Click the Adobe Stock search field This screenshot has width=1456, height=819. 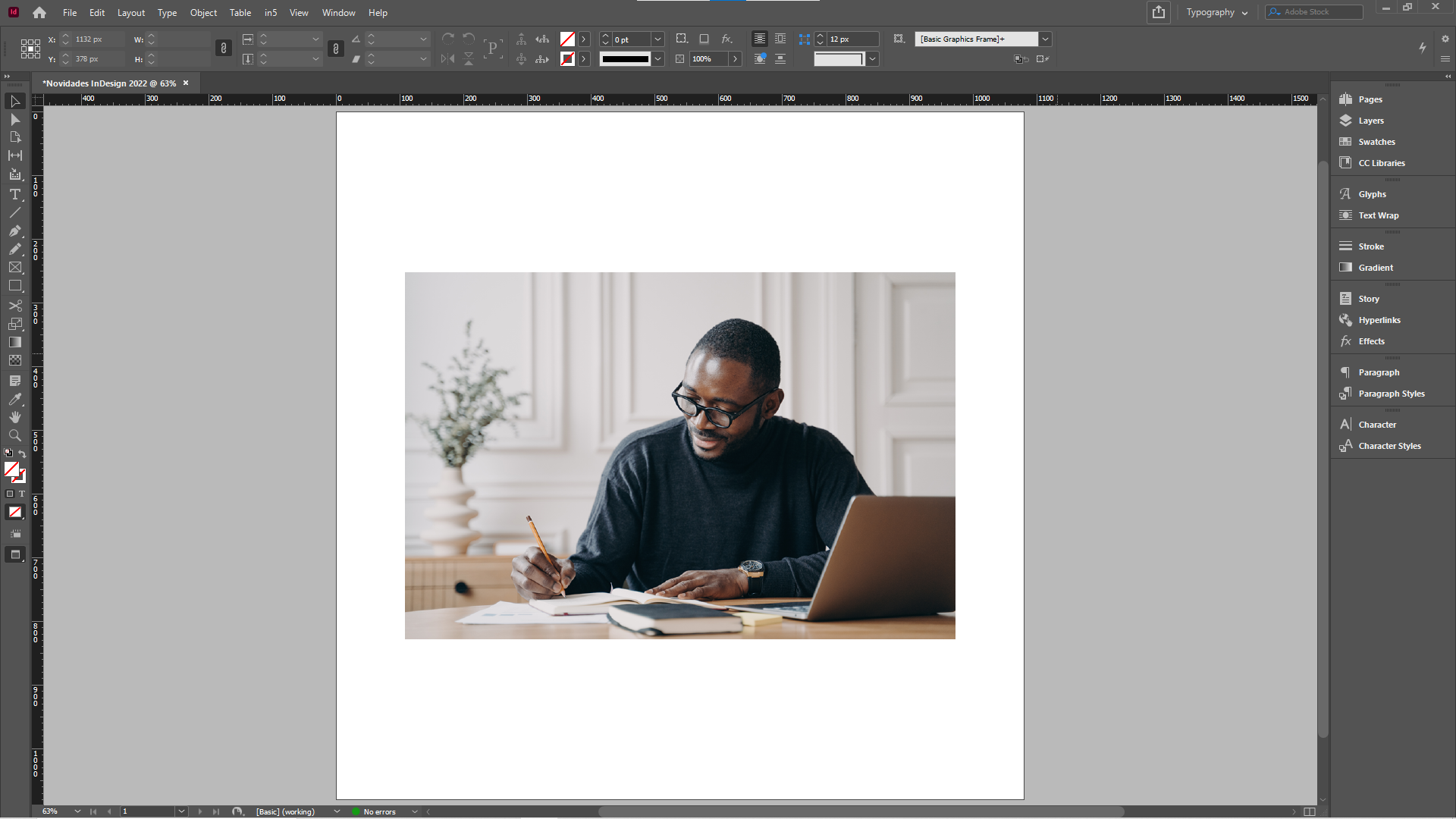[x=1314, y=12]
